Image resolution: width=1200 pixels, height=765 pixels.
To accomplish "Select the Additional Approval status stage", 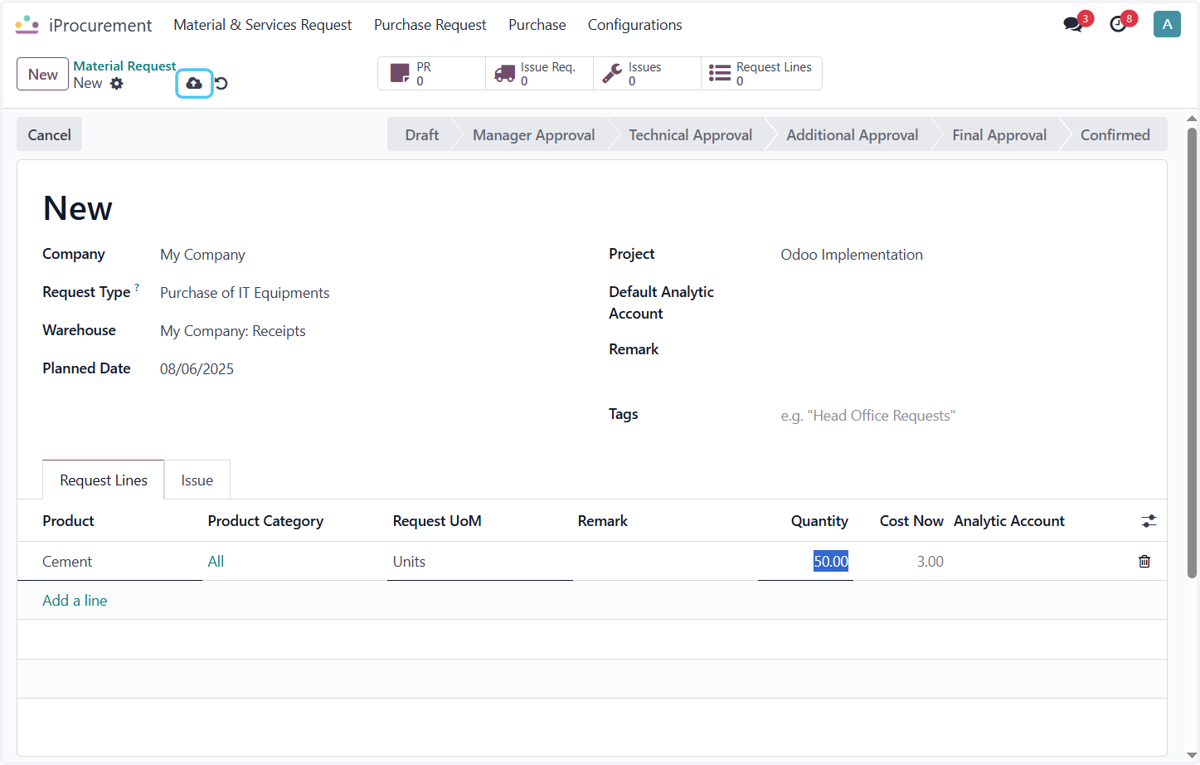I will [852, 135].
